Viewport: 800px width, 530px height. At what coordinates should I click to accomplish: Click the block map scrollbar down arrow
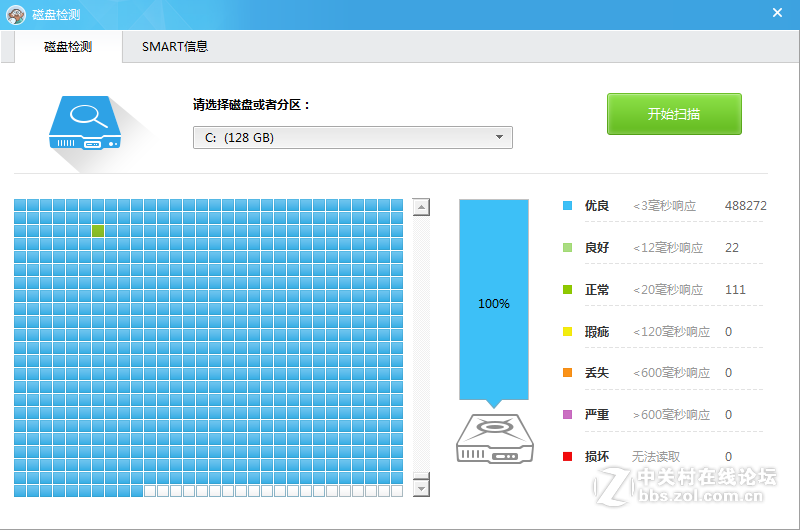tap(421, 488)
